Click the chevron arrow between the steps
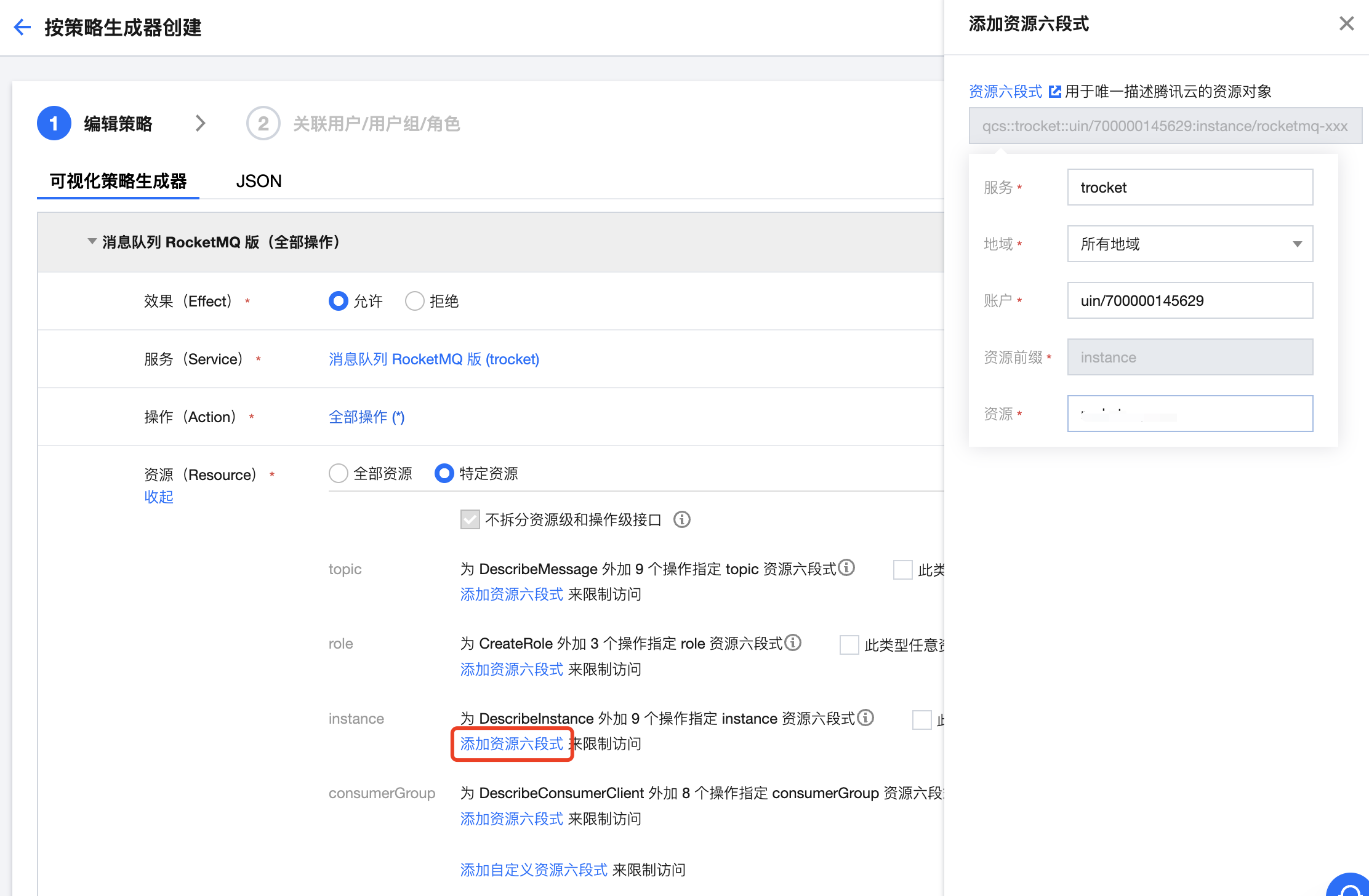Viewport: 1369px width, 896px height. (200, 124)
